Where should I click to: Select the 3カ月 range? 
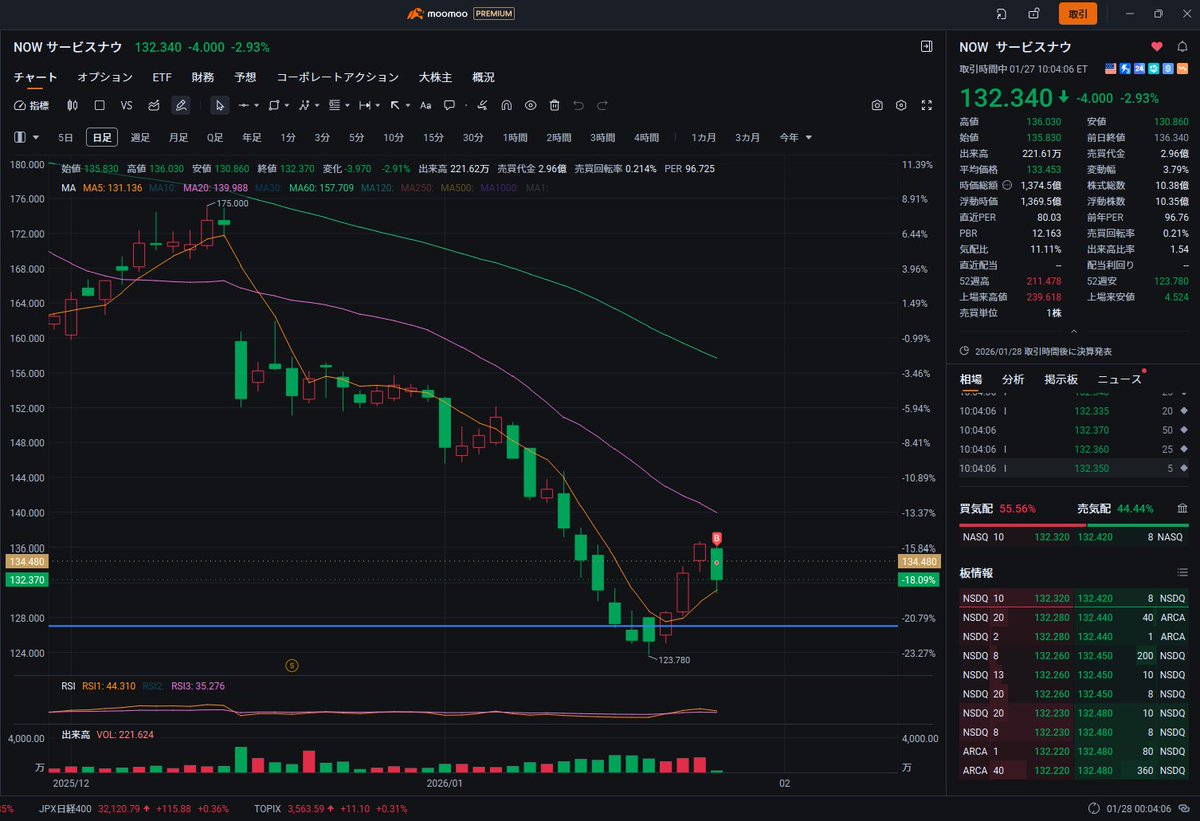tap(748, 137)
